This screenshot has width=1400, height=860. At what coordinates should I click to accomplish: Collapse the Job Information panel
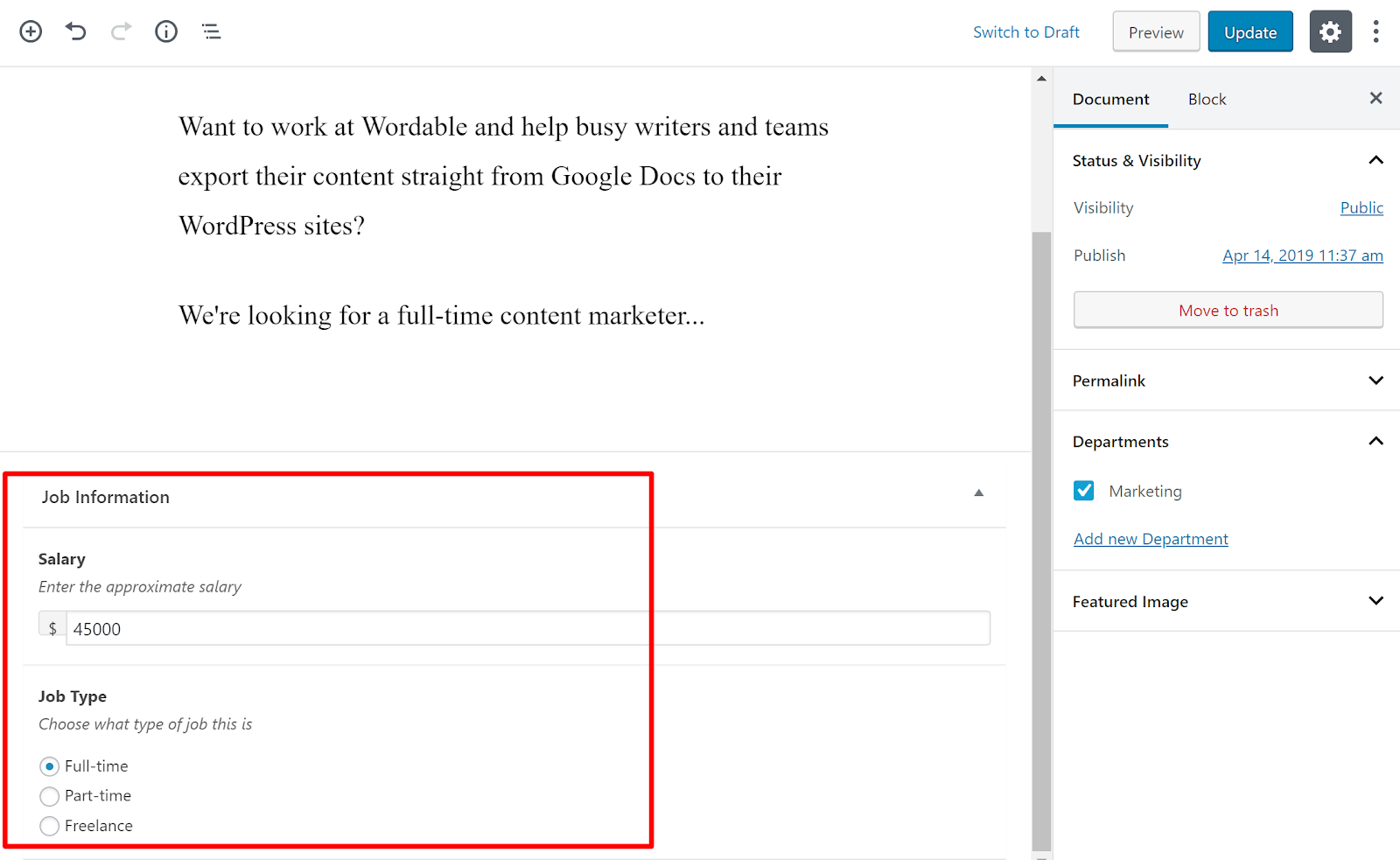click(978, 493)
